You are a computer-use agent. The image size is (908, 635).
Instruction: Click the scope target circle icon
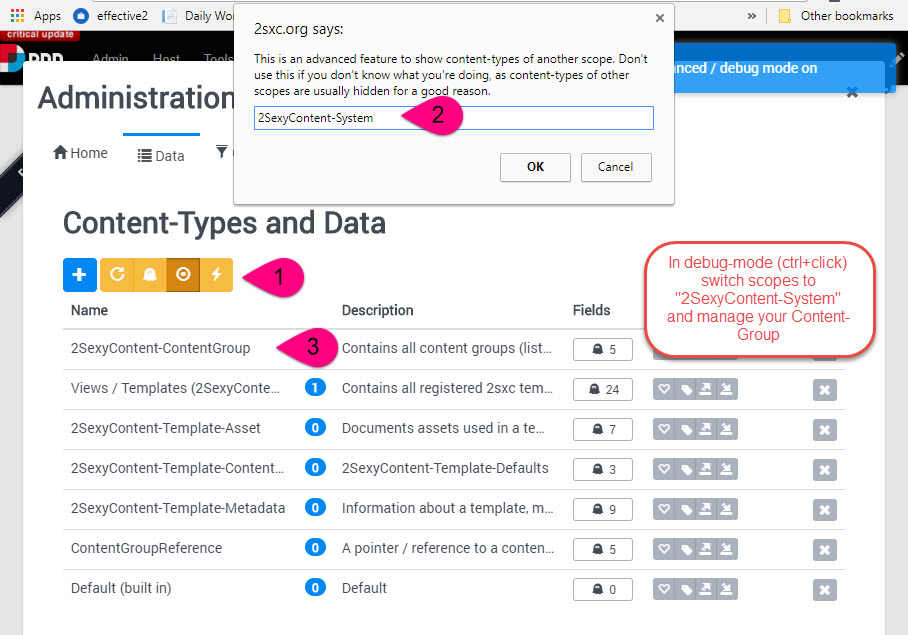tap(183, 274)
